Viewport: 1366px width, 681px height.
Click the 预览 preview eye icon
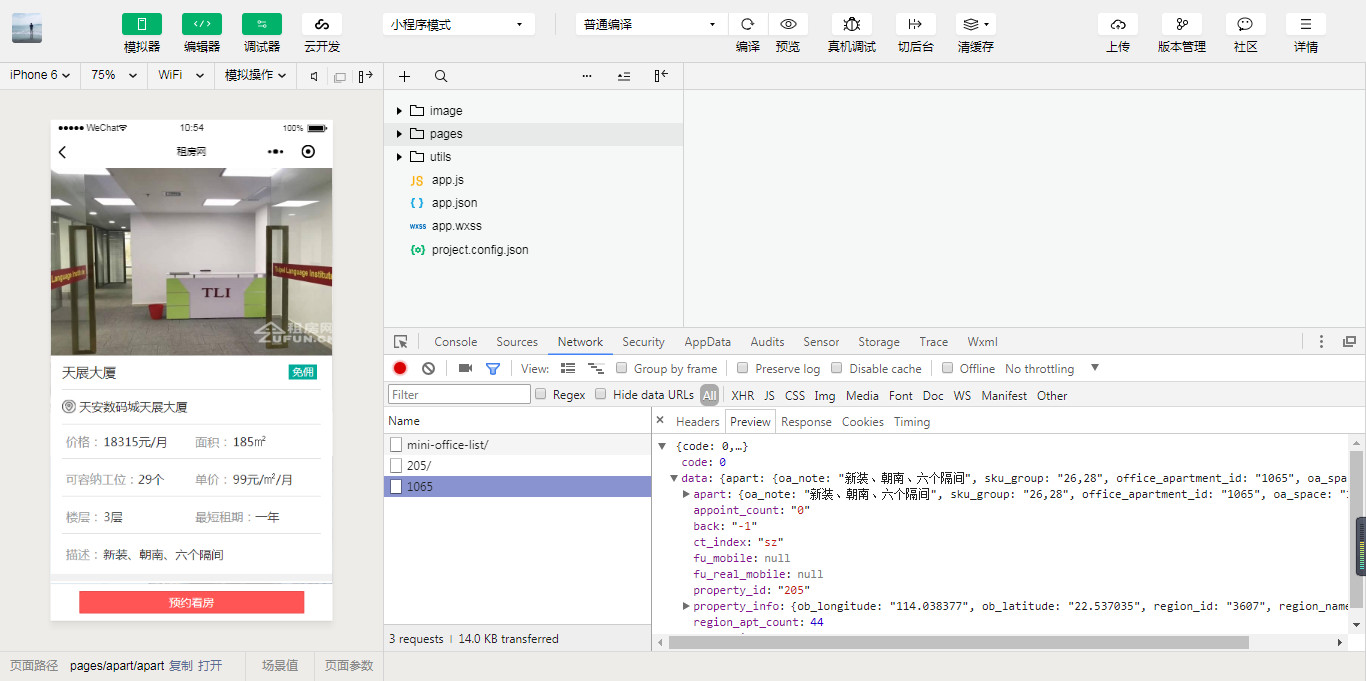click(x=788, y=24)
